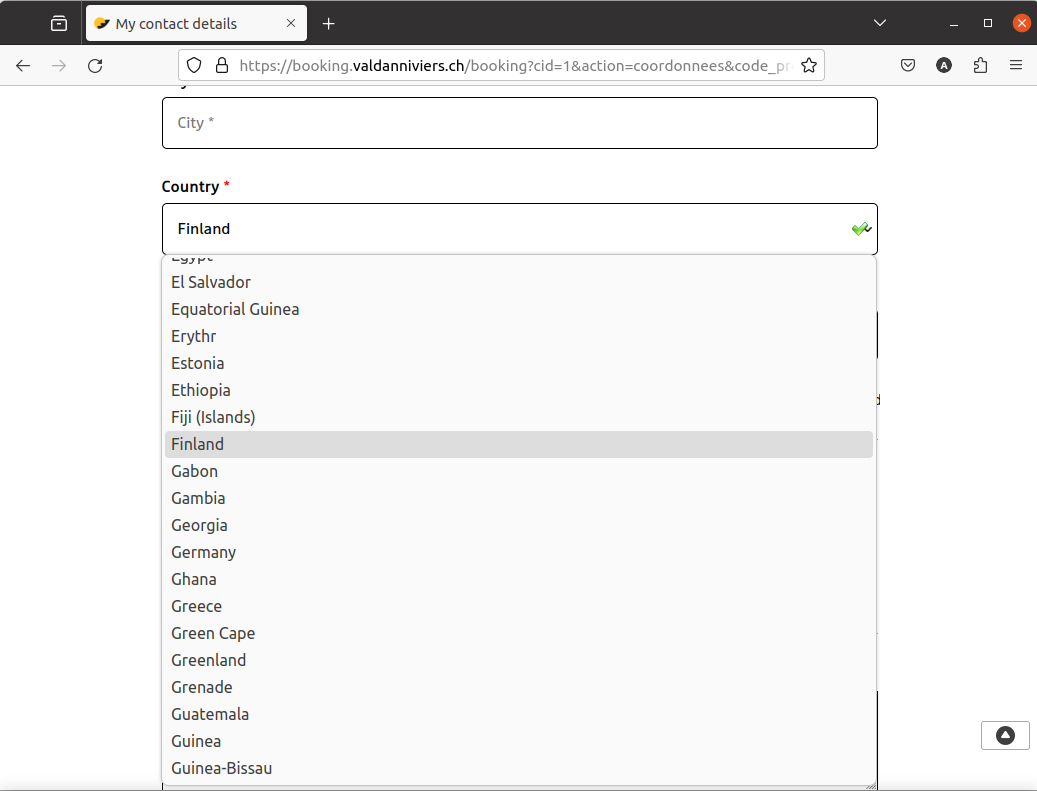
Task: Choose Fiji (Islands) option
Action: pyautogui.click(x=213, y=417)
